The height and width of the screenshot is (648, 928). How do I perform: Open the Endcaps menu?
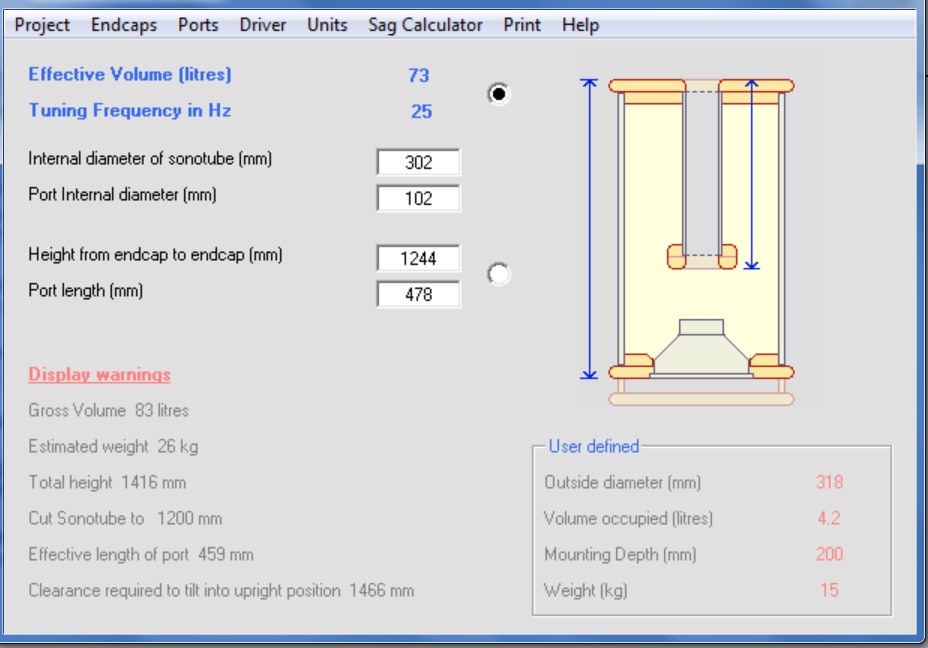point(124,25)
